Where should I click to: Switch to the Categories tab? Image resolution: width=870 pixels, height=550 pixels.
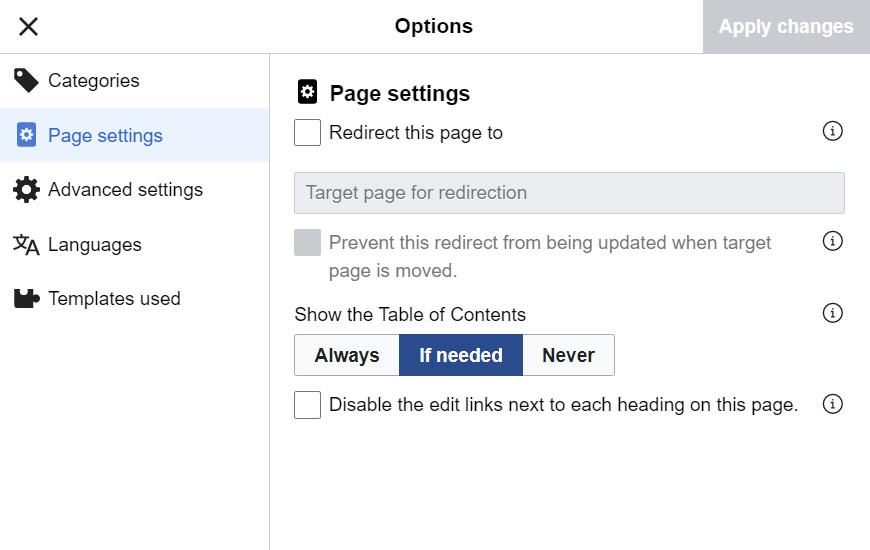point(94,81)
